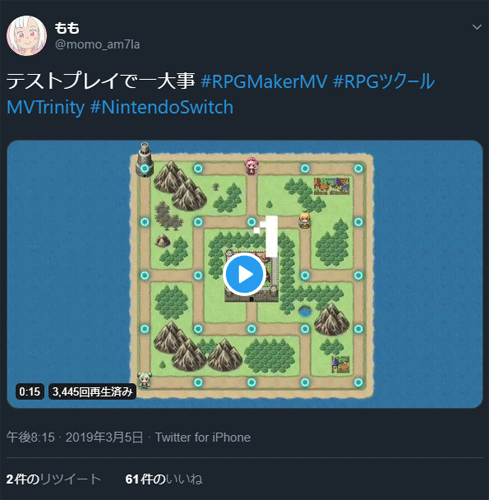Open the #RPGMakerMV hashtag
The height and width of the screenshot is (500, 489).
(x=264, y=82)
